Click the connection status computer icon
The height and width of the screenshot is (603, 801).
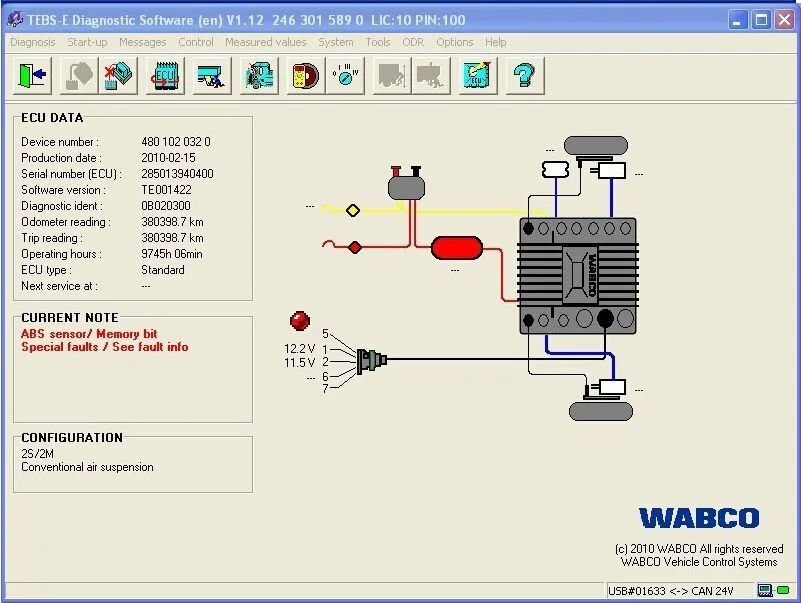[765, 591]
